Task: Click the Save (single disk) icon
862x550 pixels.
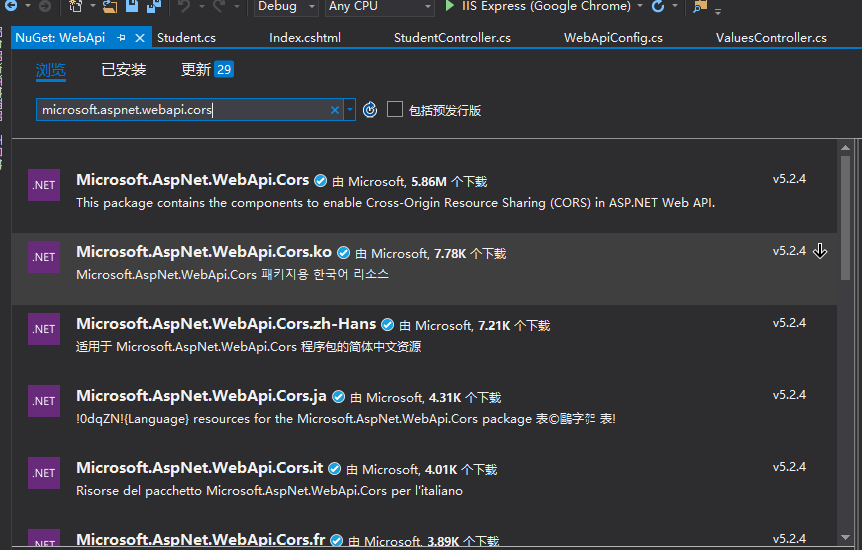Action: [x=132, y=6]
